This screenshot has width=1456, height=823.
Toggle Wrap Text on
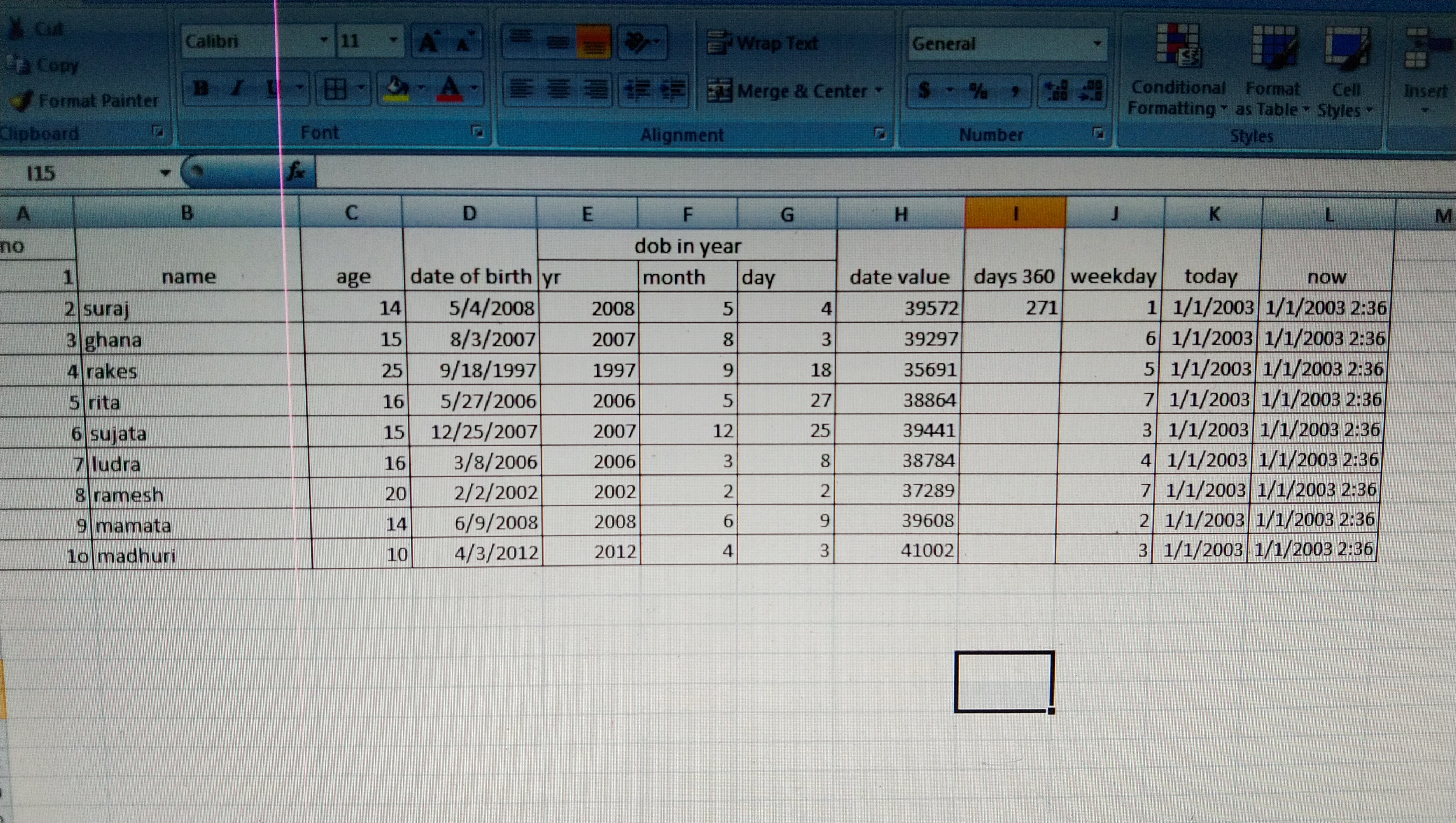pos(763,43)
